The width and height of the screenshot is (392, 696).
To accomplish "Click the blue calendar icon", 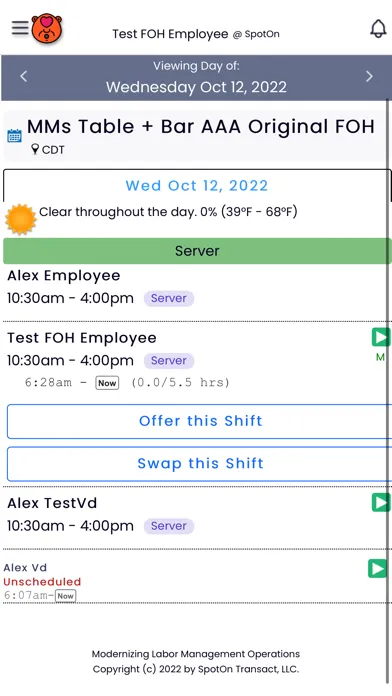I will click(x=15, y=135).
